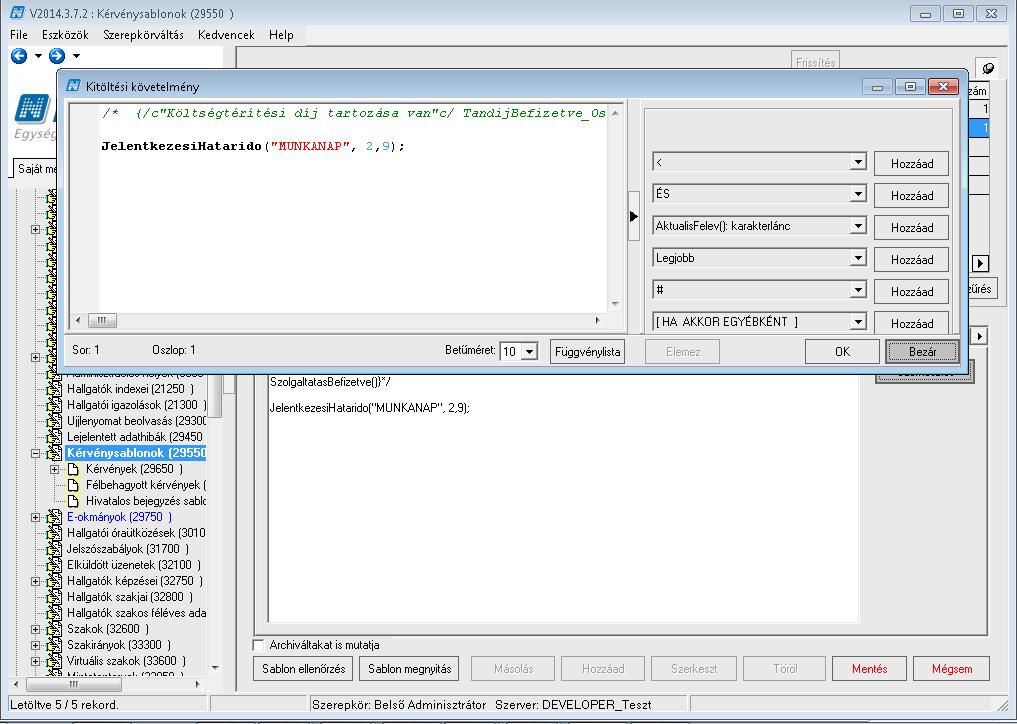The height and width of the screenshot is (724, 1017).
Task: Click the Hivatalos bejegyzés sablonok document icon
Action: [73, 501]
